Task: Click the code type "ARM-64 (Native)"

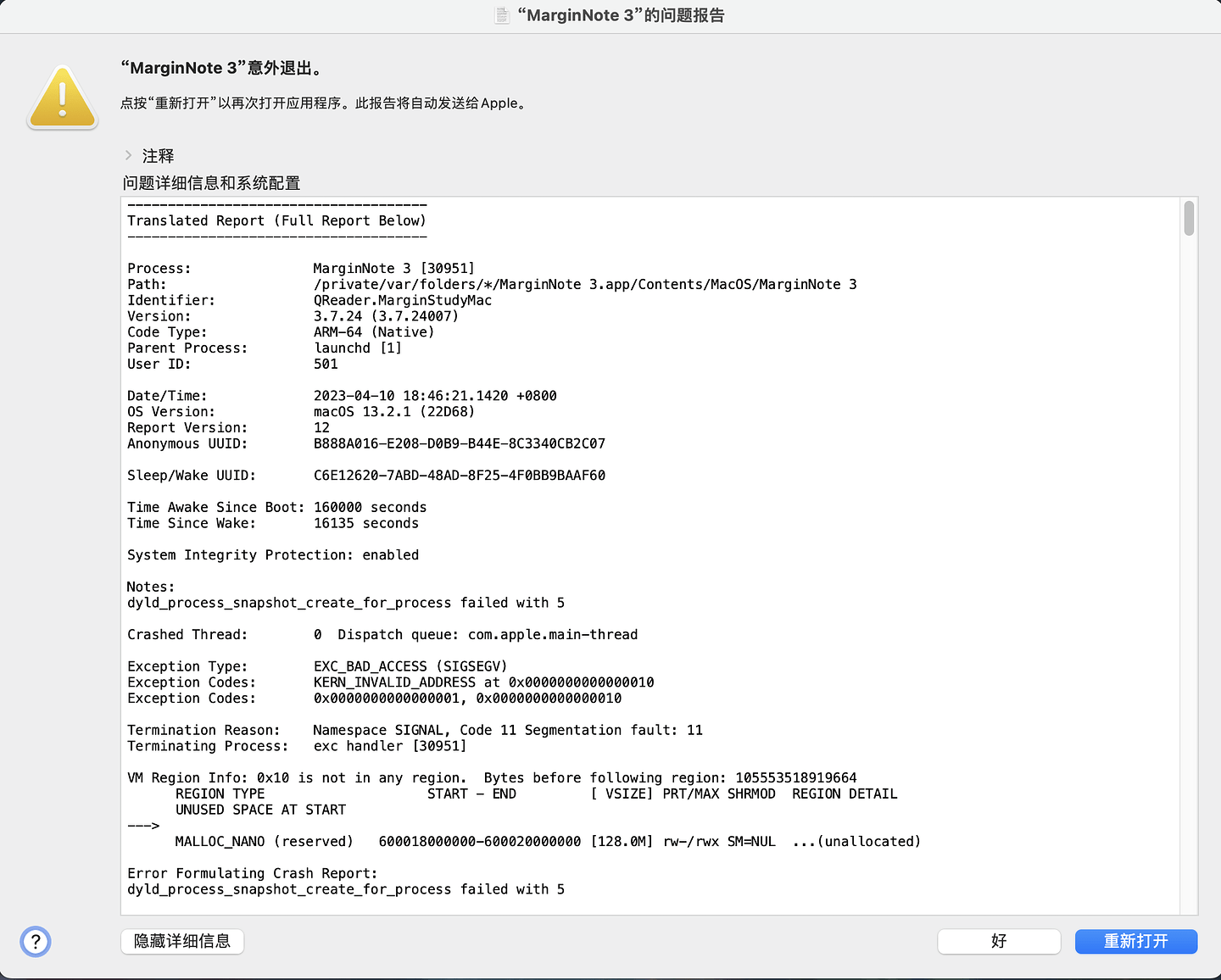Action: coord(374,332)
